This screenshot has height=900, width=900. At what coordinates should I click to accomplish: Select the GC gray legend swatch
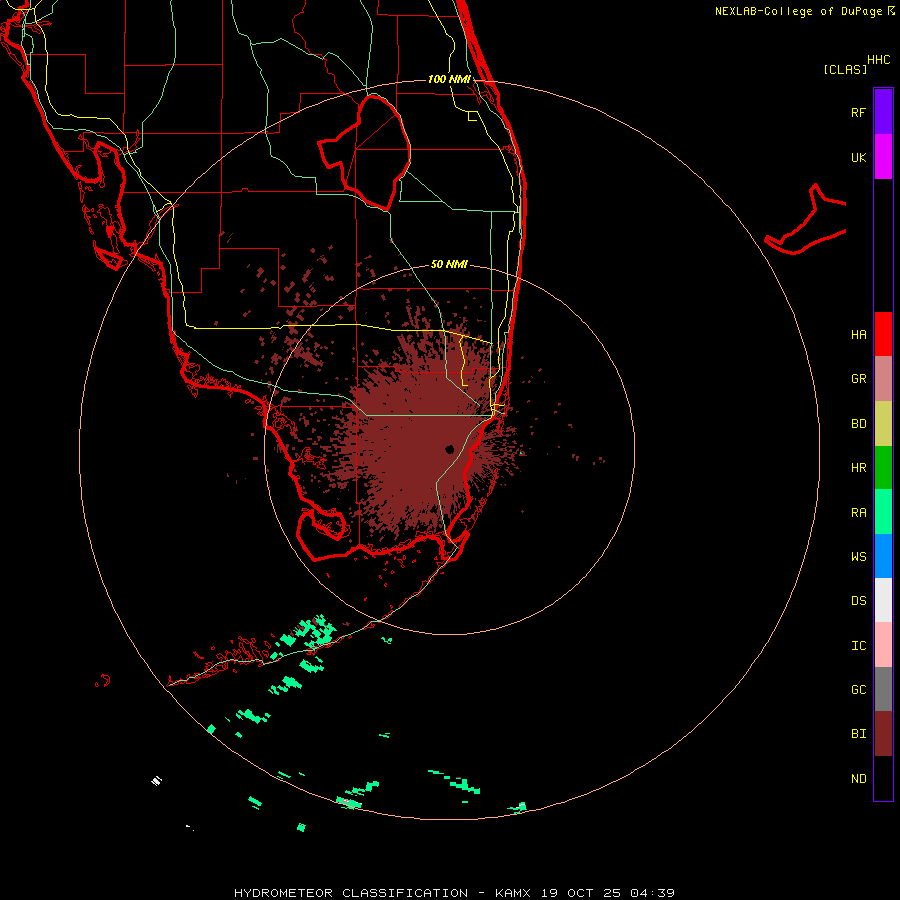tap(883, 689)
